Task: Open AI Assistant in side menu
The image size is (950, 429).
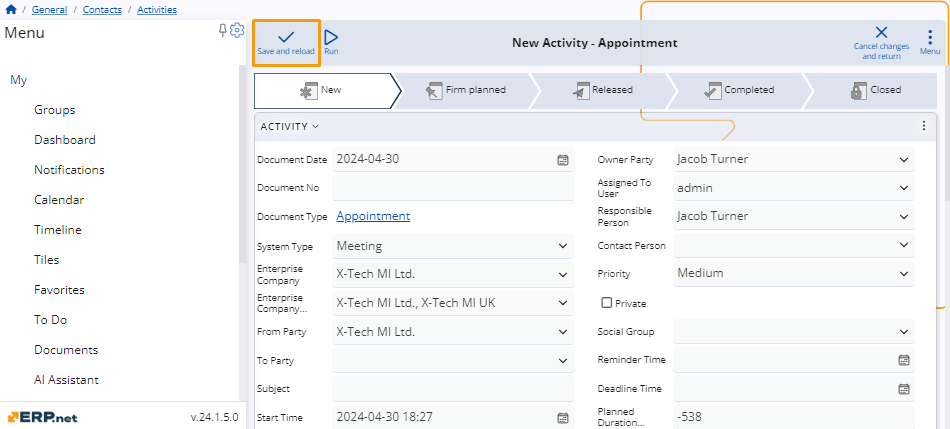Action: [66, 380]
